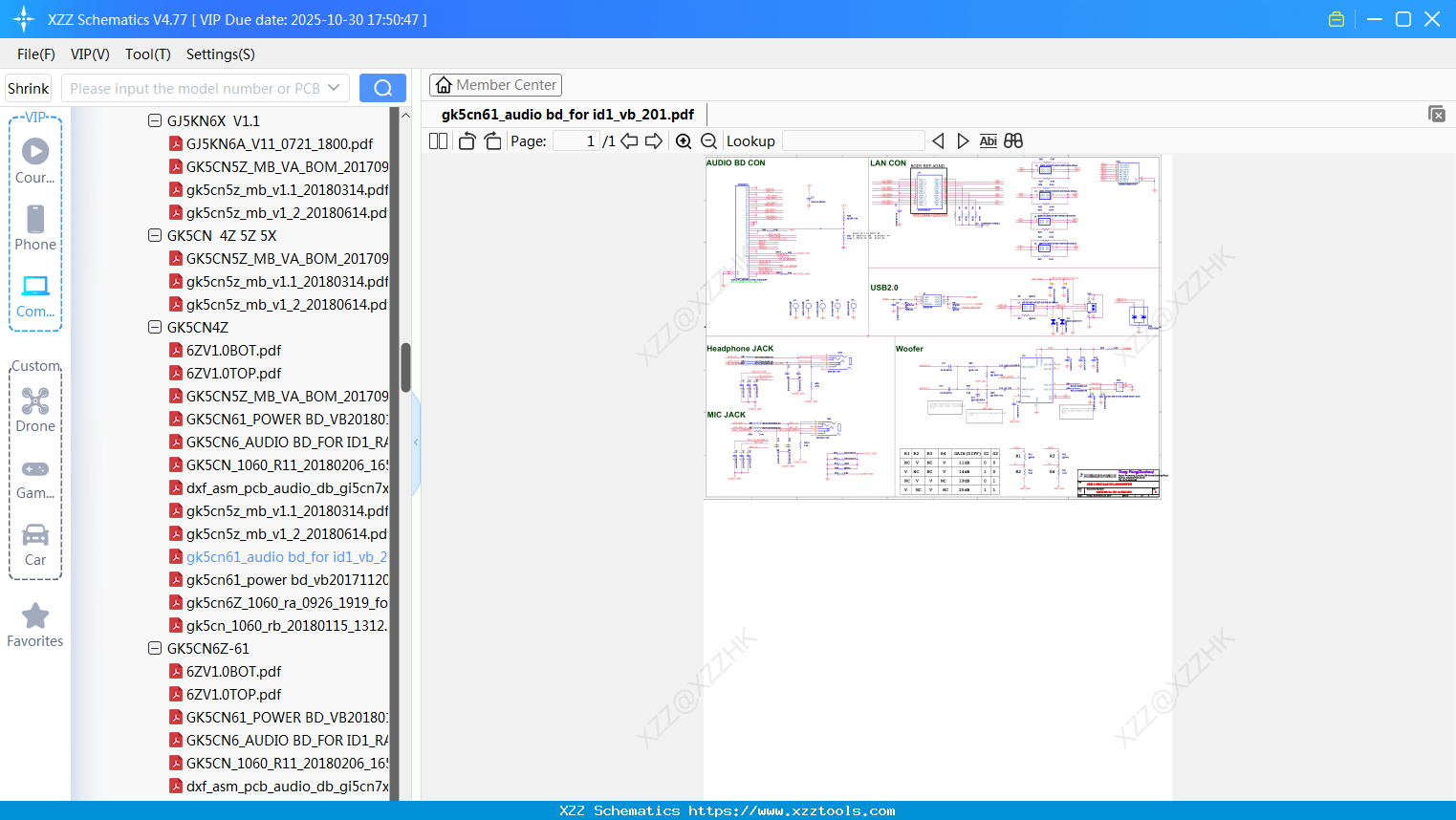Viewport: 1456px width, 820px height.
Task: Collapse the GK5CN4Z folder node
Action: click(x=155, y=328)
